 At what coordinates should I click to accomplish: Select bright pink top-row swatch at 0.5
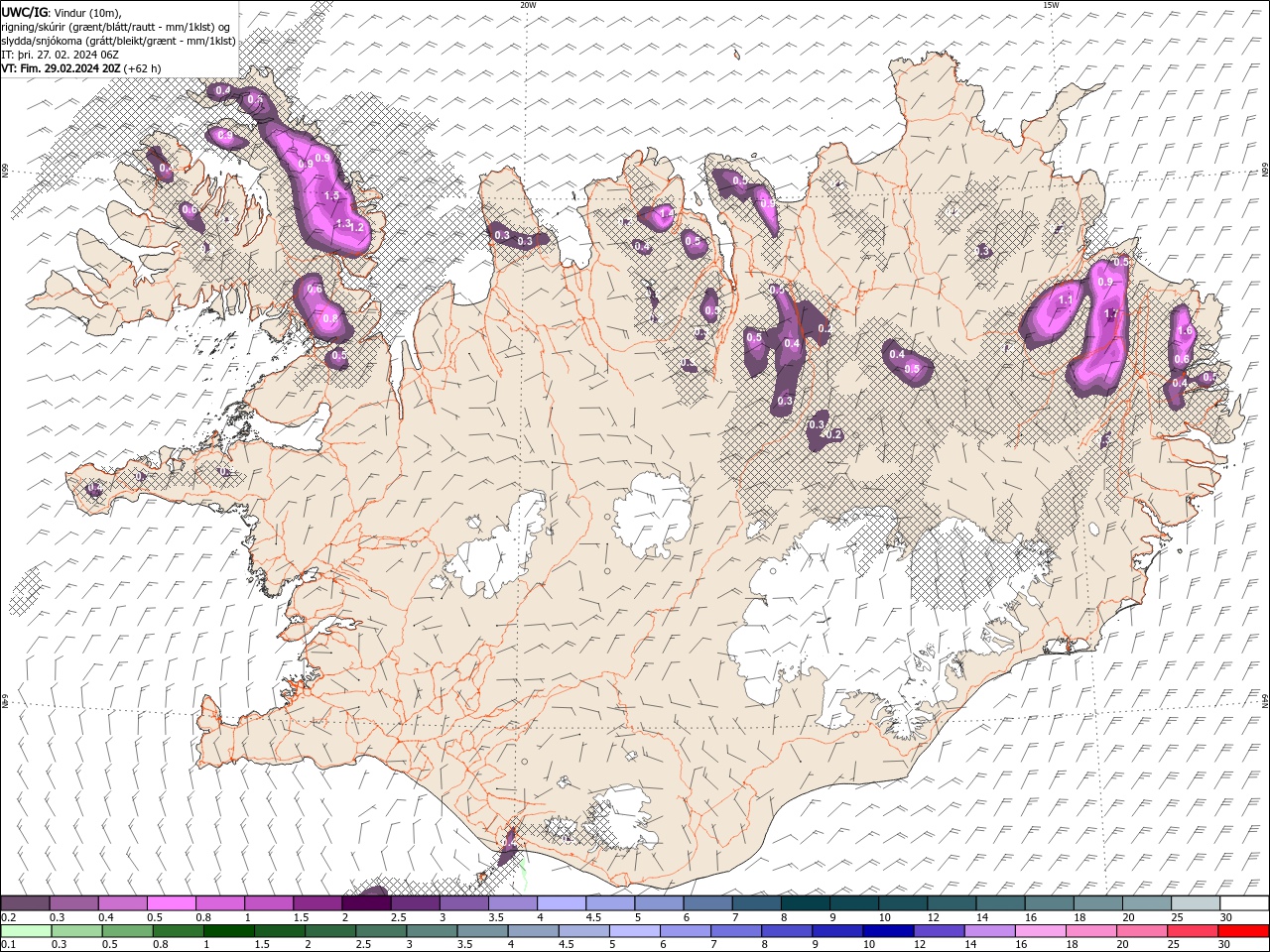171,903
